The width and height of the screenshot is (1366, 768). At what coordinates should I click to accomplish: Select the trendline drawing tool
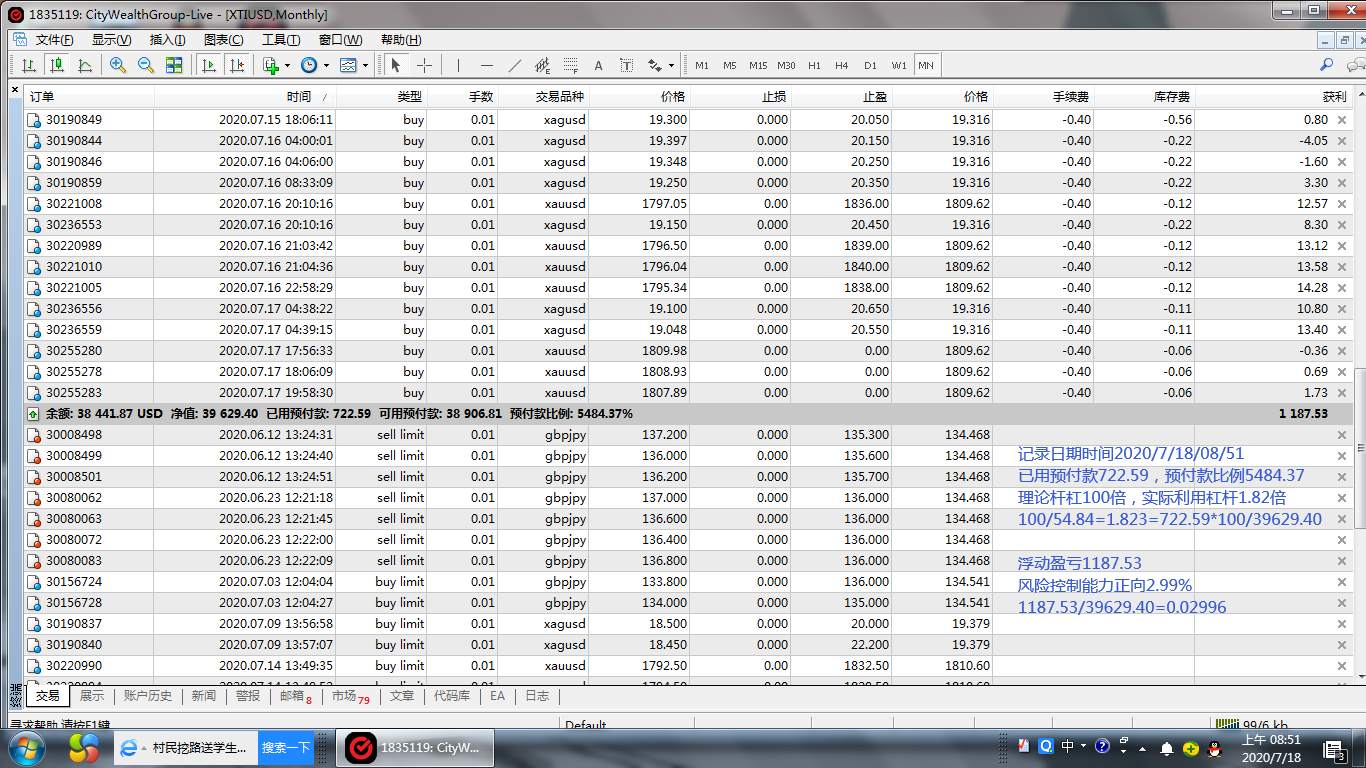515,65
